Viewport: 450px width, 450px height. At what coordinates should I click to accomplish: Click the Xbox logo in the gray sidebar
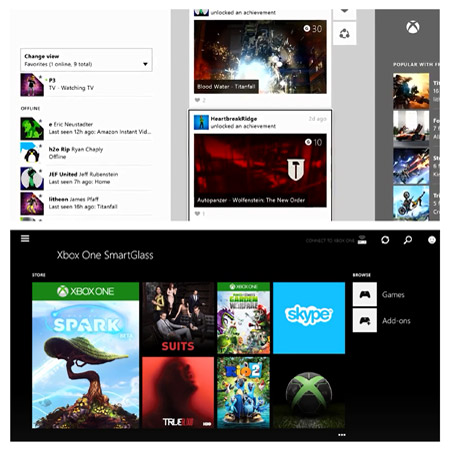413,27
